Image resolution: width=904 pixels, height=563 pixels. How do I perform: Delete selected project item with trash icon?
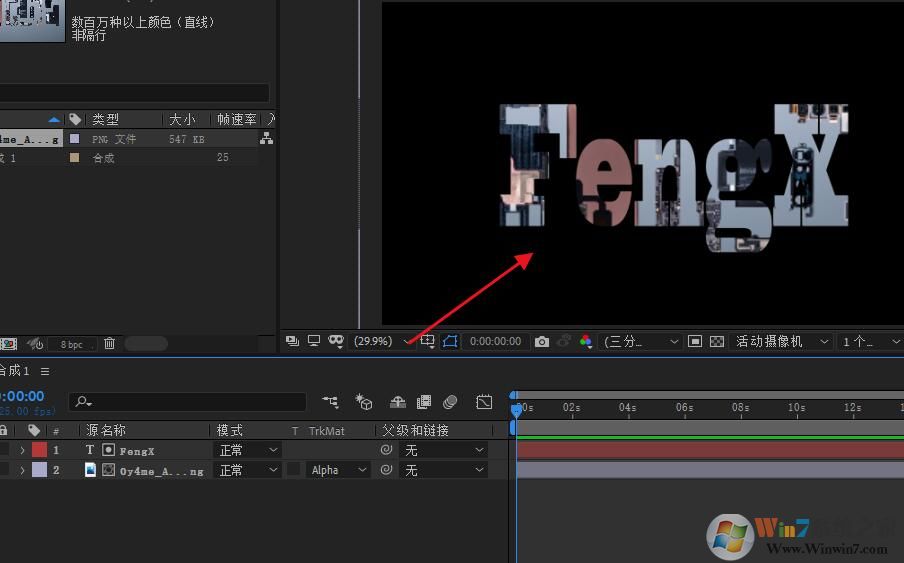point(110,343)
